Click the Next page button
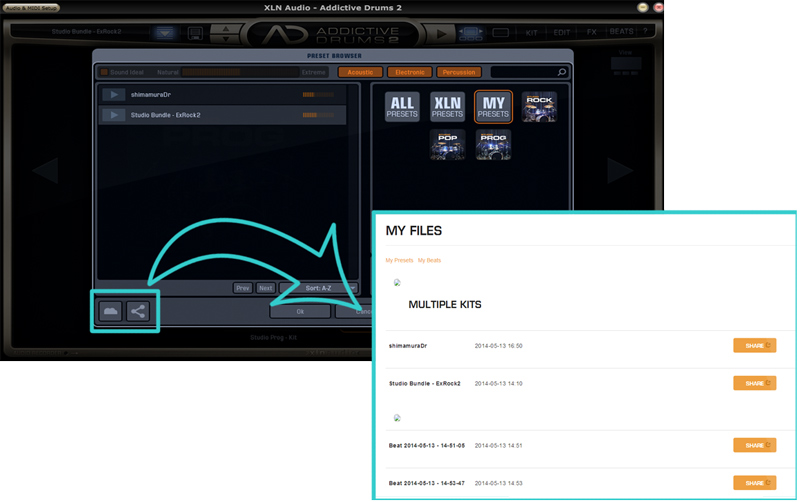Screen dimensions: 800x502 point(266,288)
